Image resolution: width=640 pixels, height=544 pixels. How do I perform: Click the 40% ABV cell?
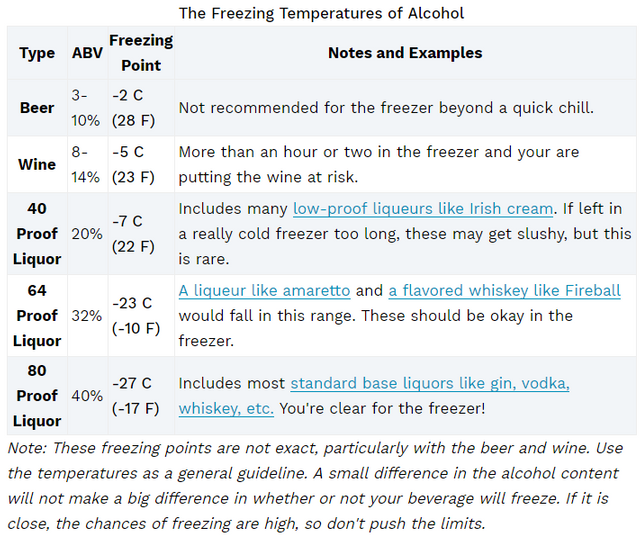[x=88, y=396]
